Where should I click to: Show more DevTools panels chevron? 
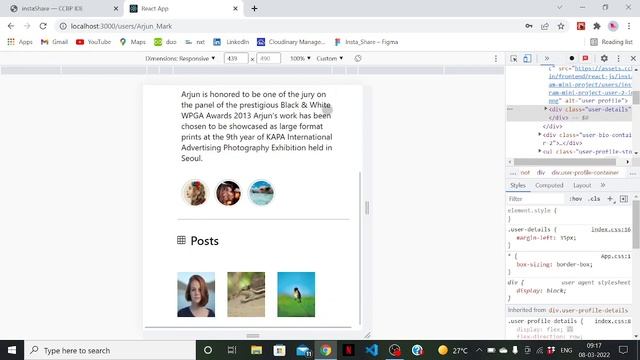pyautogui.click(x=547, y=58)
